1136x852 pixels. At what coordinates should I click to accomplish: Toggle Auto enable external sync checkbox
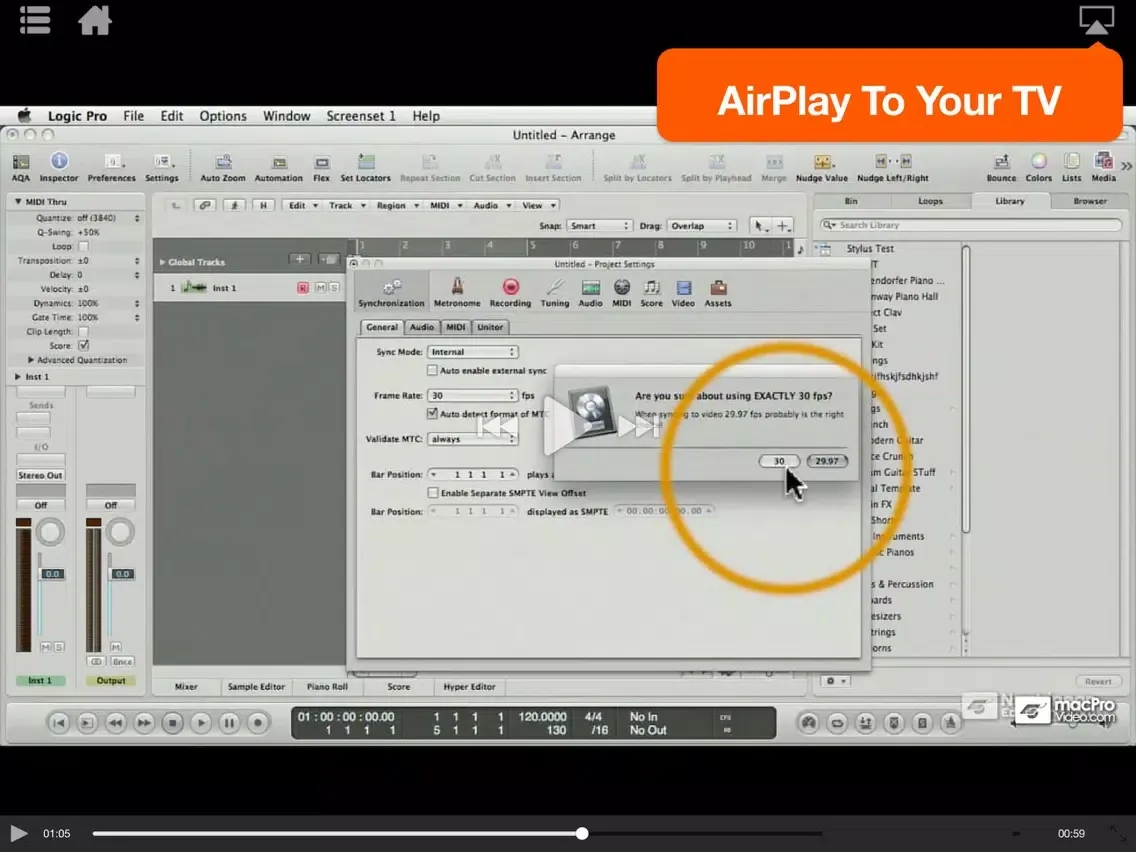click(x=433, y=370)
